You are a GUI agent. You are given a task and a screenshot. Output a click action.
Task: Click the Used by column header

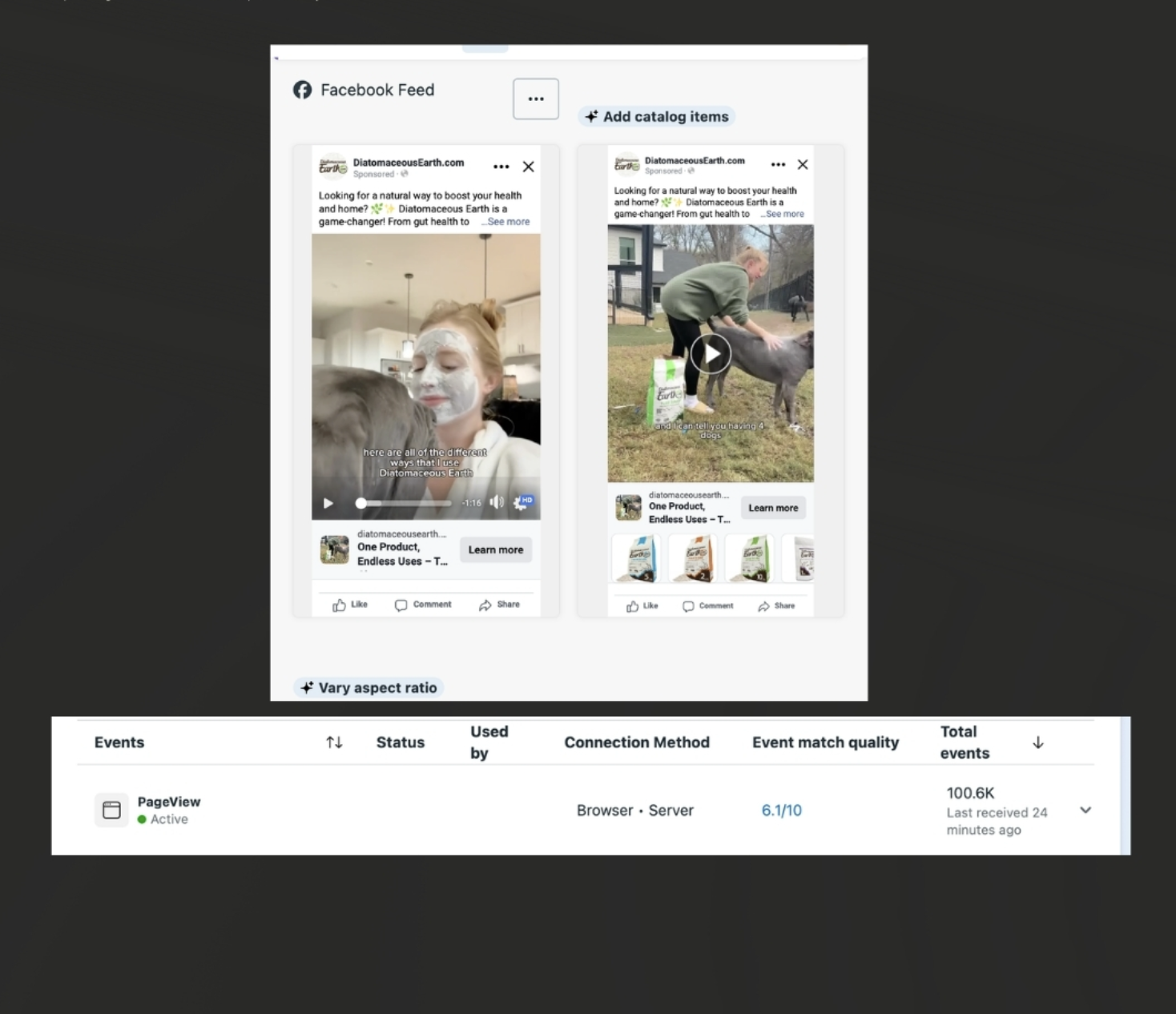[x=489, y=742]
